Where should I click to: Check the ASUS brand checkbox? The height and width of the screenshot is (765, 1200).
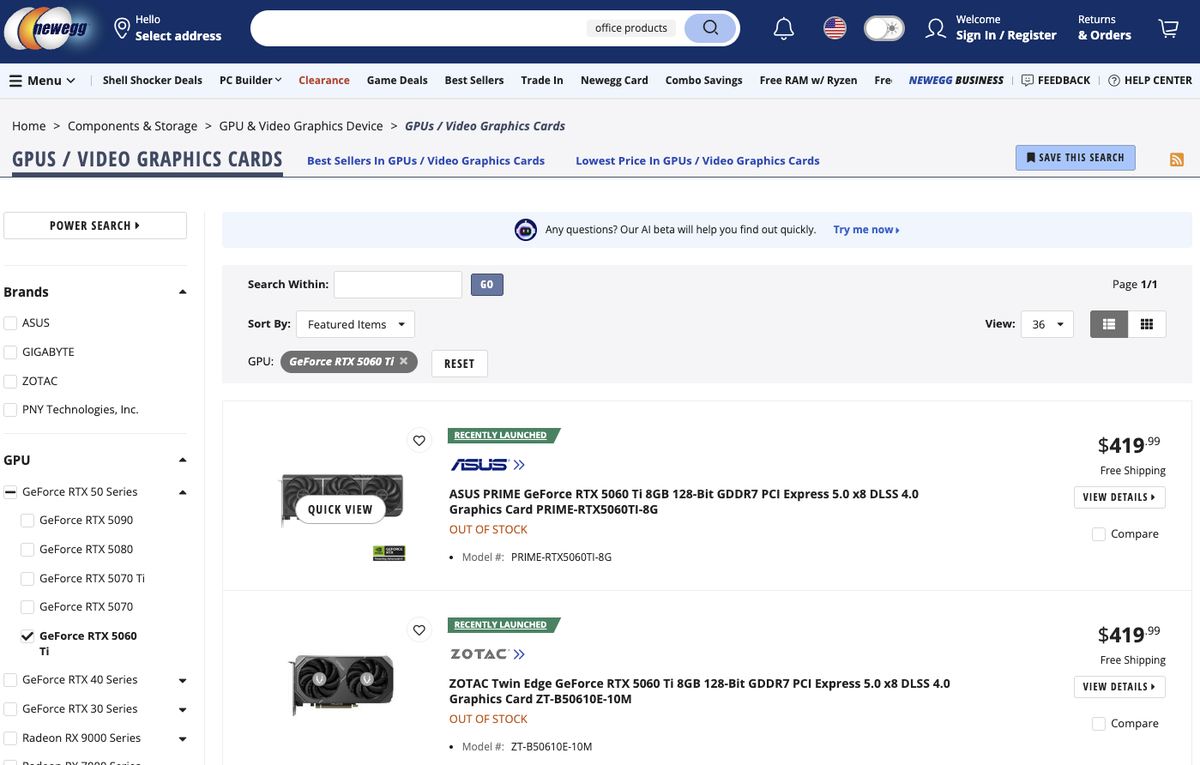click(x=10, y=323)
